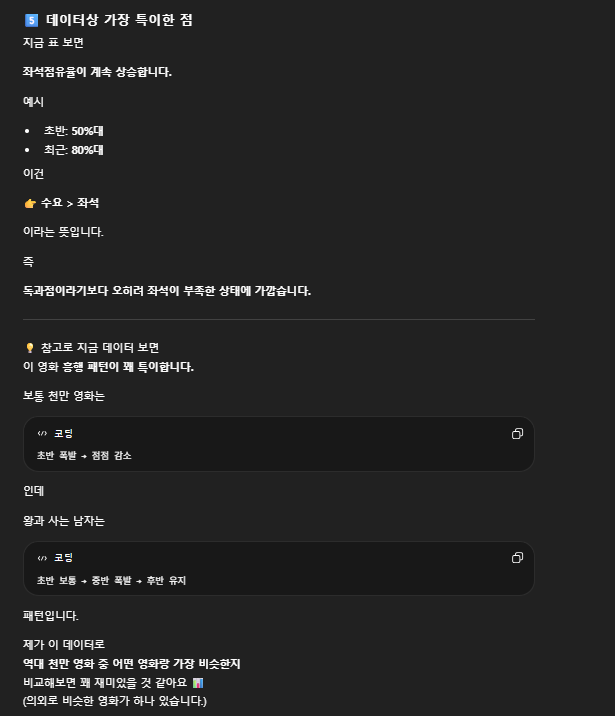Click the '초반 폭발 → 점점 감소' code text

84,455
